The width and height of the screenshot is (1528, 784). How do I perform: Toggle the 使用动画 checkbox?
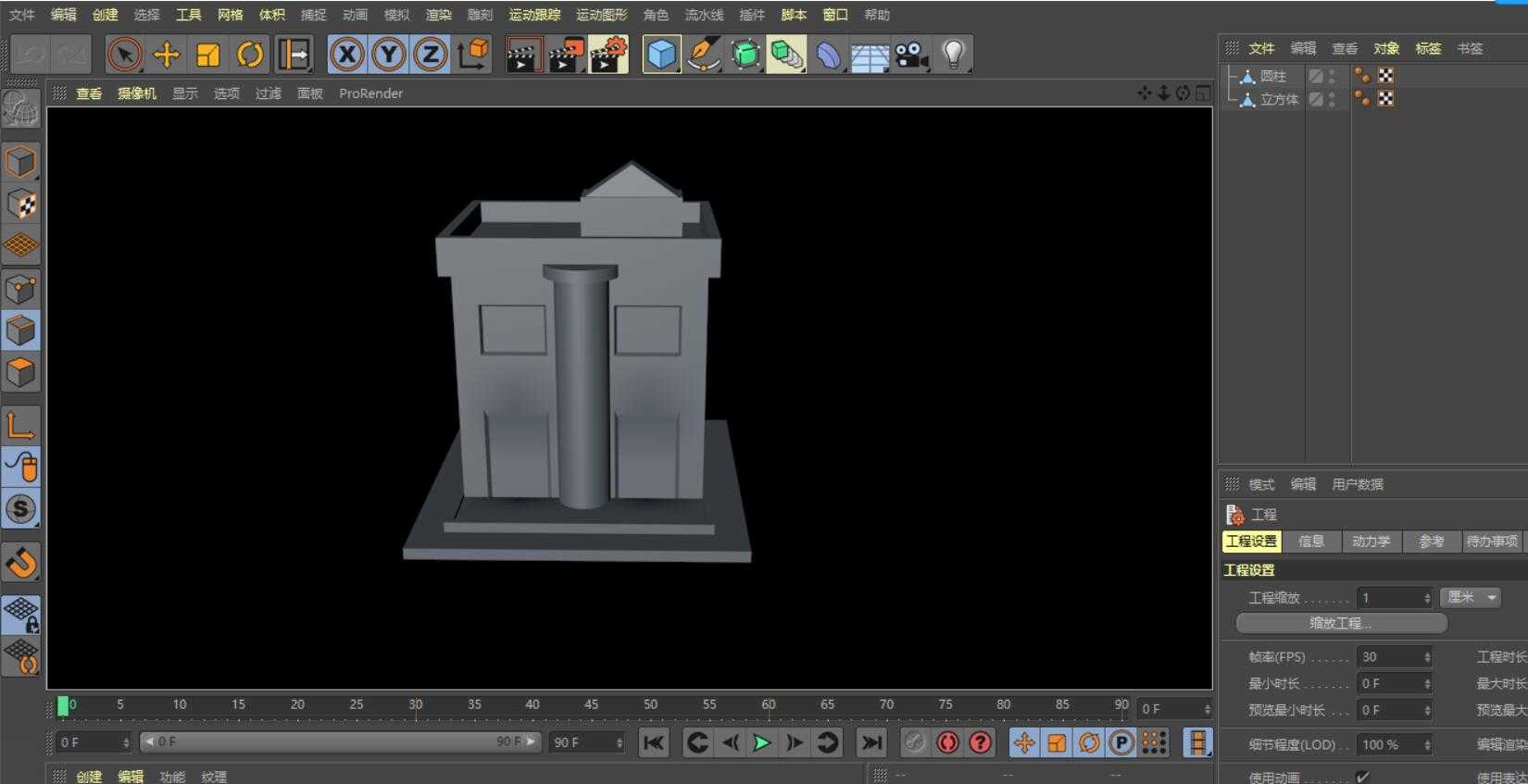coord(1362,777)
